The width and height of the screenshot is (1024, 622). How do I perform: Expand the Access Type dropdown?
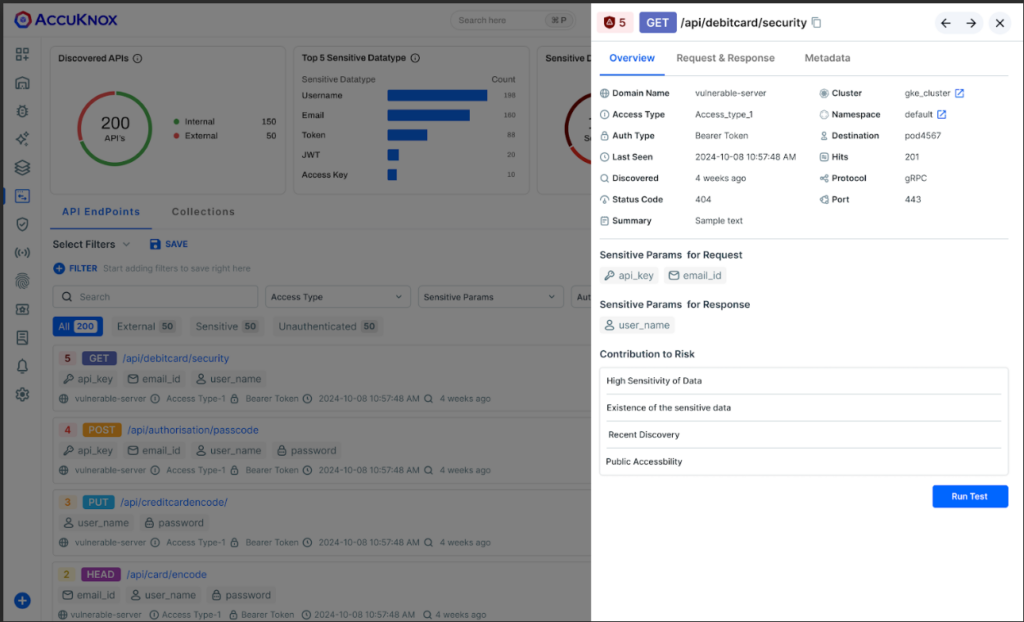click(337, 296)
